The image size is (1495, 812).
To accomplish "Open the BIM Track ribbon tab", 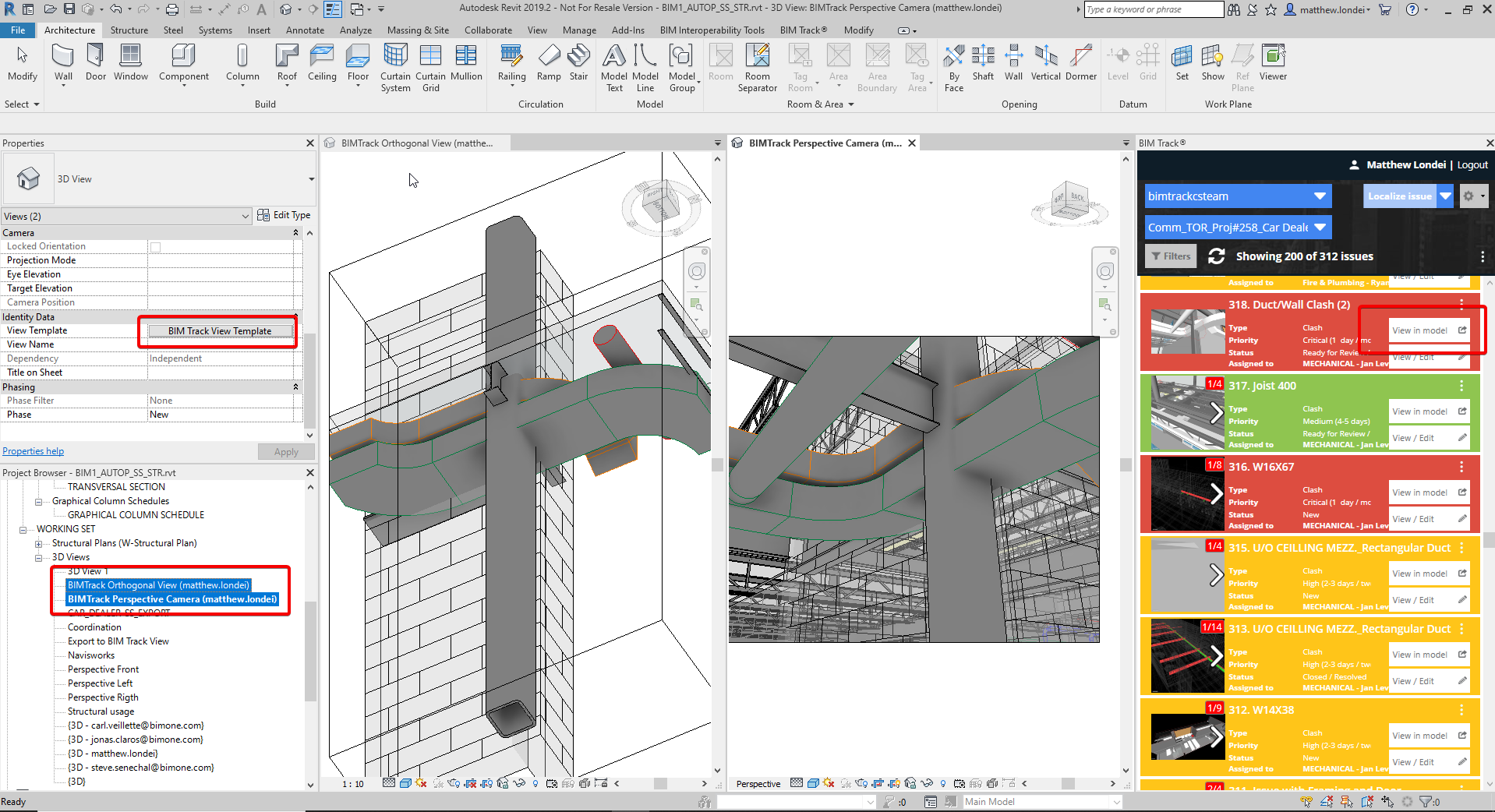I will point(803,30).
